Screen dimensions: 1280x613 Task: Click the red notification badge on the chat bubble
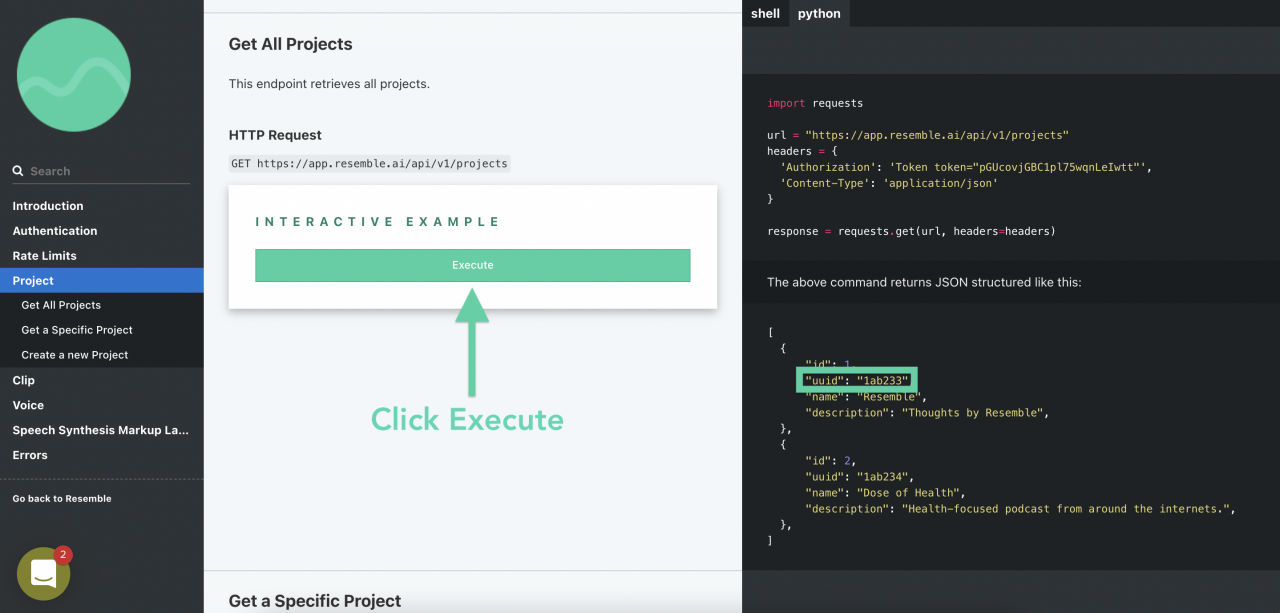(x=62, y=553)
